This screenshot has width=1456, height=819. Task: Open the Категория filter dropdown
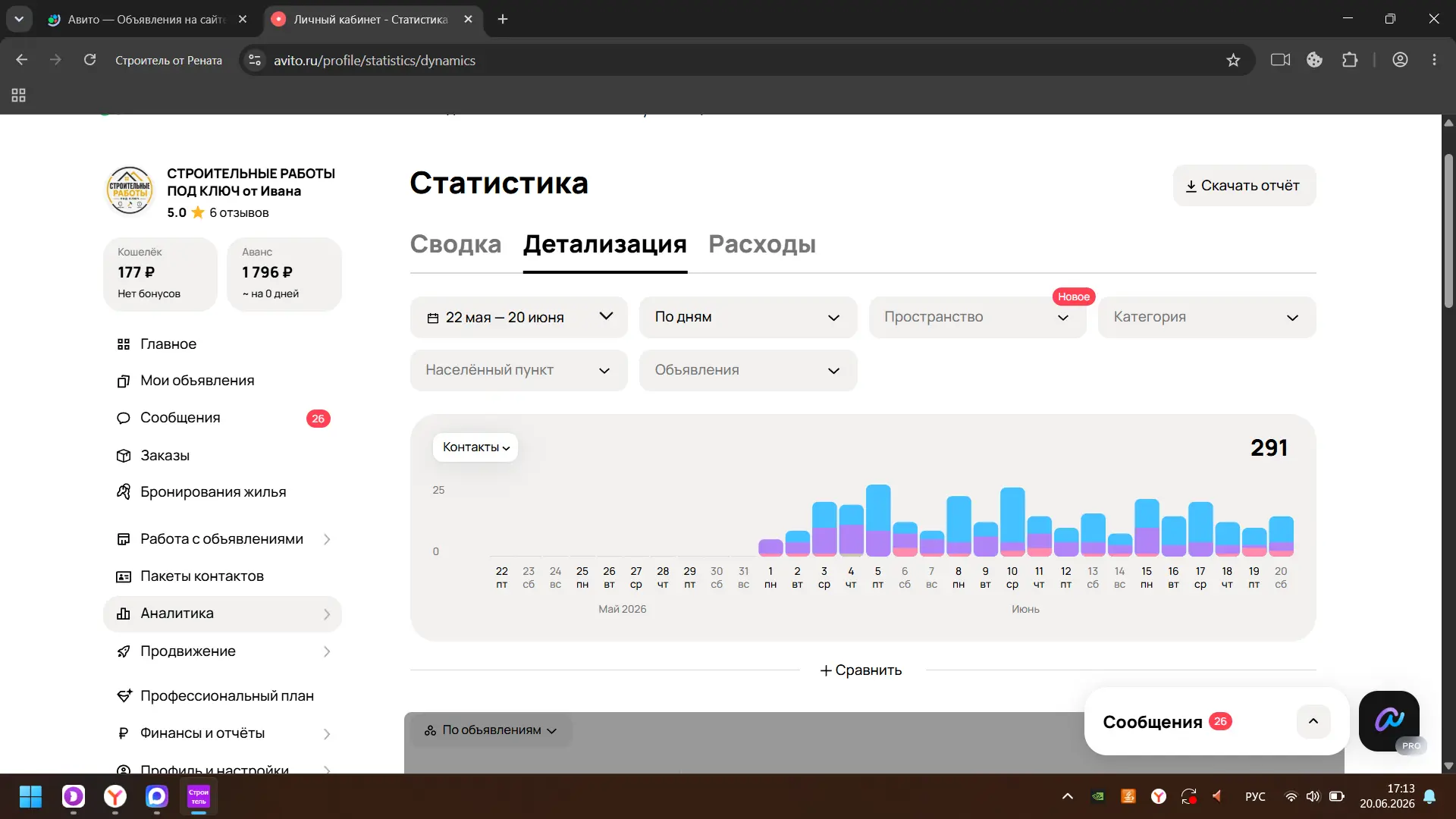[x=1207, y=317]
